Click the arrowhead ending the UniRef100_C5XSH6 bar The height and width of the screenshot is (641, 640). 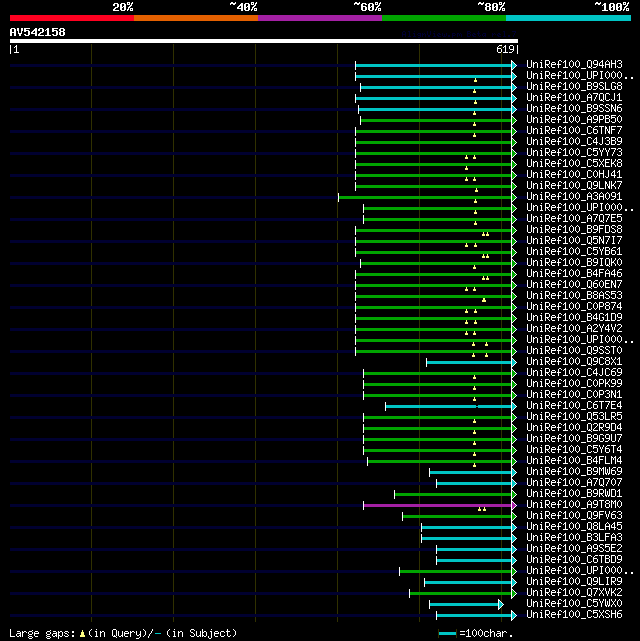point(514,615)
